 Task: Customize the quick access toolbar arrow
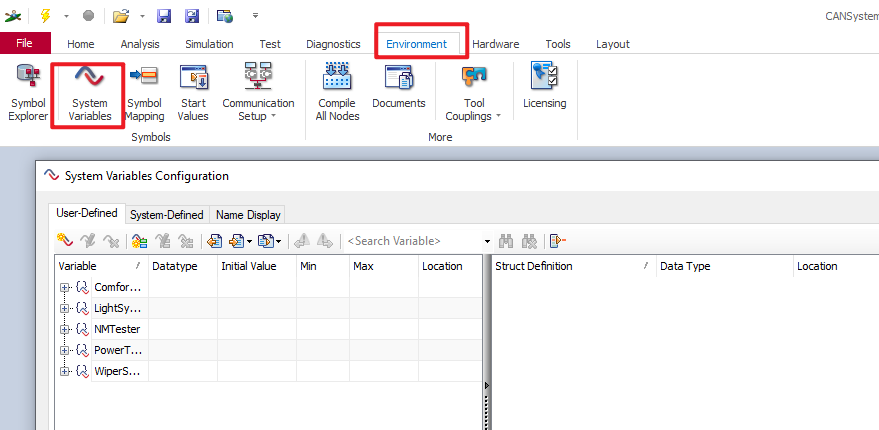[x=255, y=15]
